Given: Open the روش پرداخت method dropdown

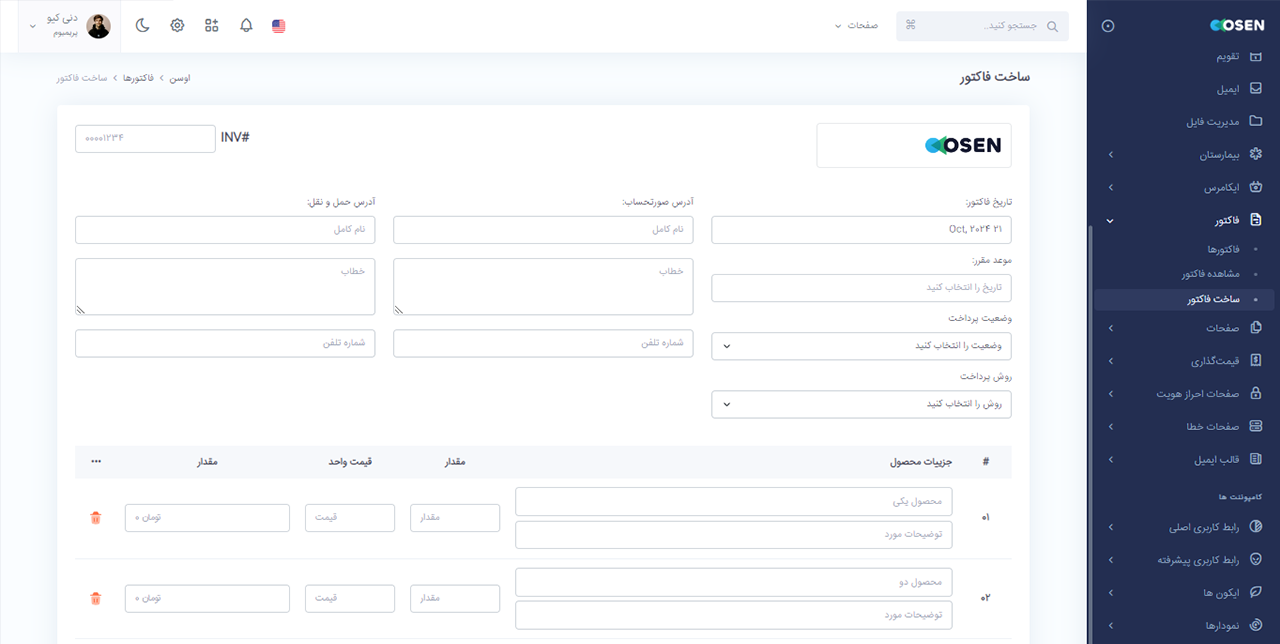Looking at the screenshot, I should tap(860, 404).
